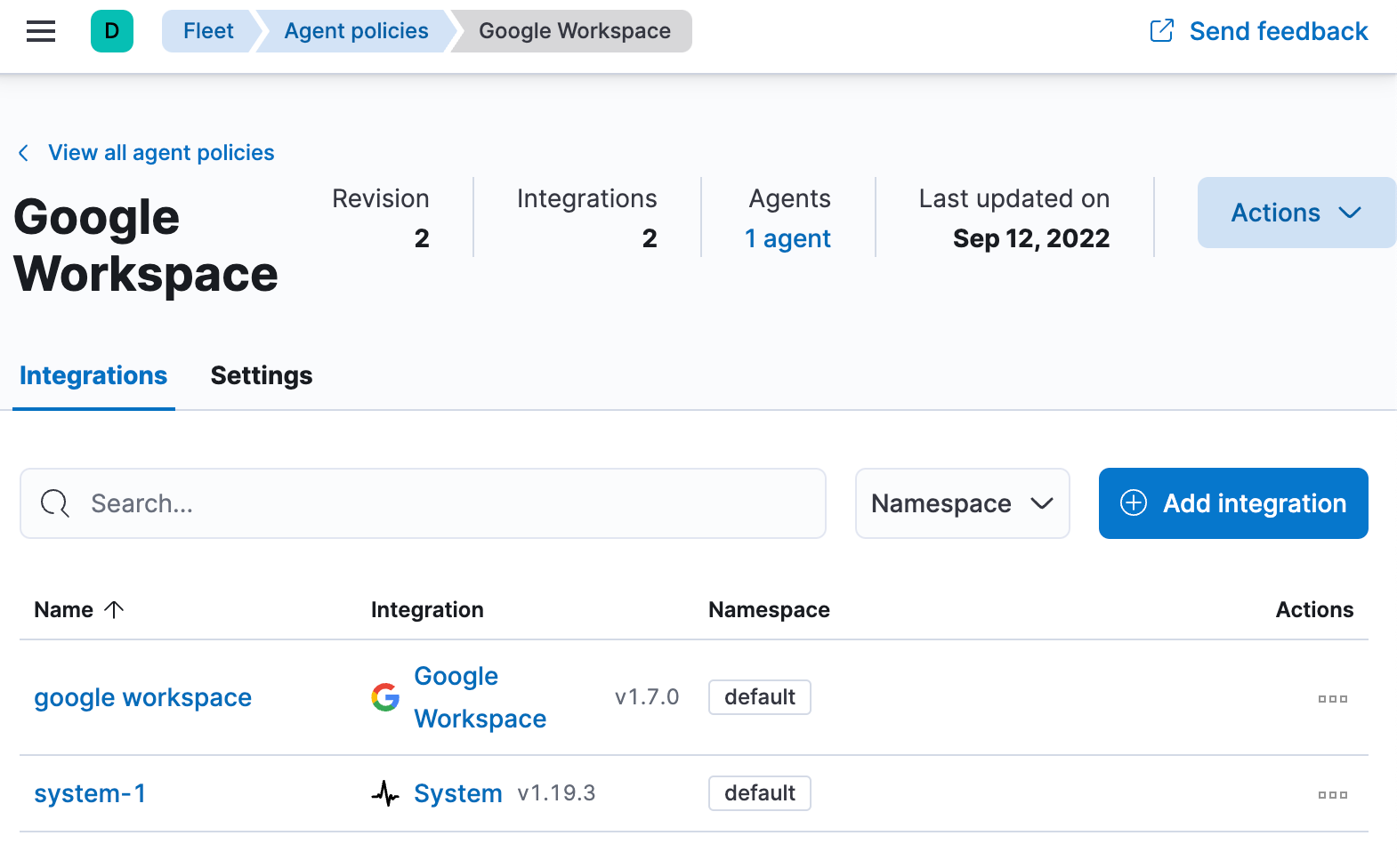This screenshot has height=868, width=1397.
Task: Open the System integration link
Action: [x=458, y=793]
